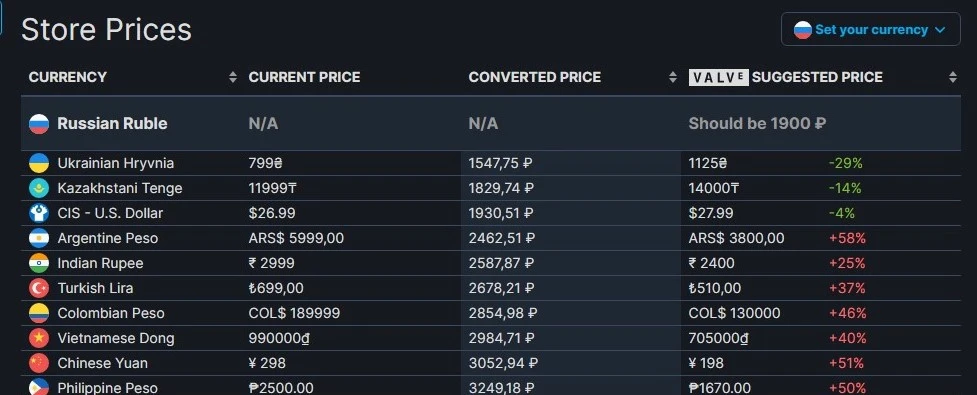This screenshot has width=977, height=395.
Task: Click the Ukrainian Hryvnia flag icon
Action: coord(39,163)
